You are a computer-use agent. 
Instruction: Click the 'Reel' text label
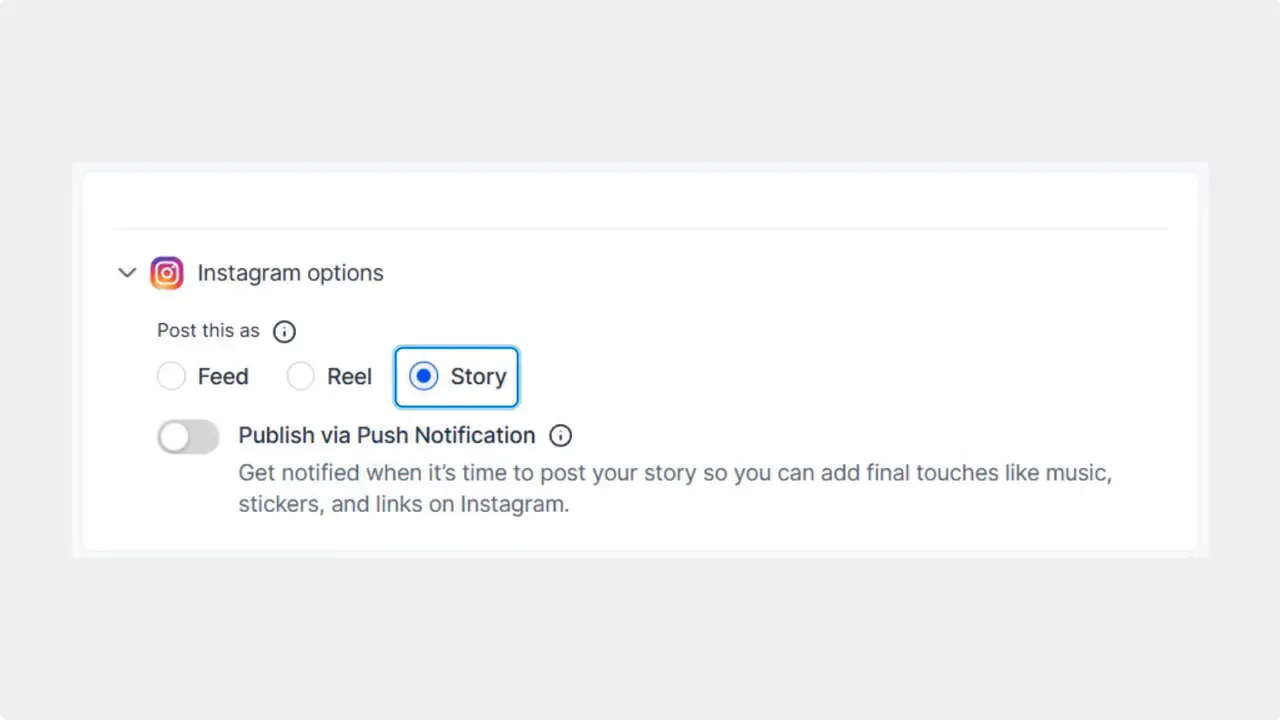(x=349, y=376)
